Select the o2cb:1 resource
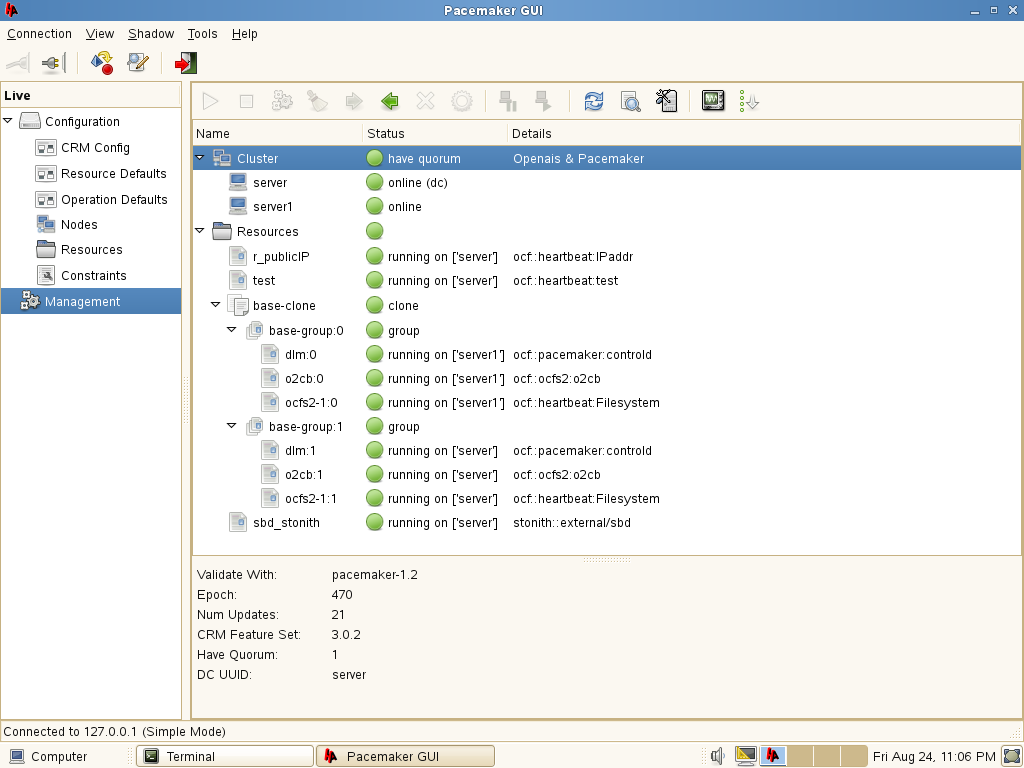Image resolution: width=1024 pixels, height=768 pixels. click(607, 475)
